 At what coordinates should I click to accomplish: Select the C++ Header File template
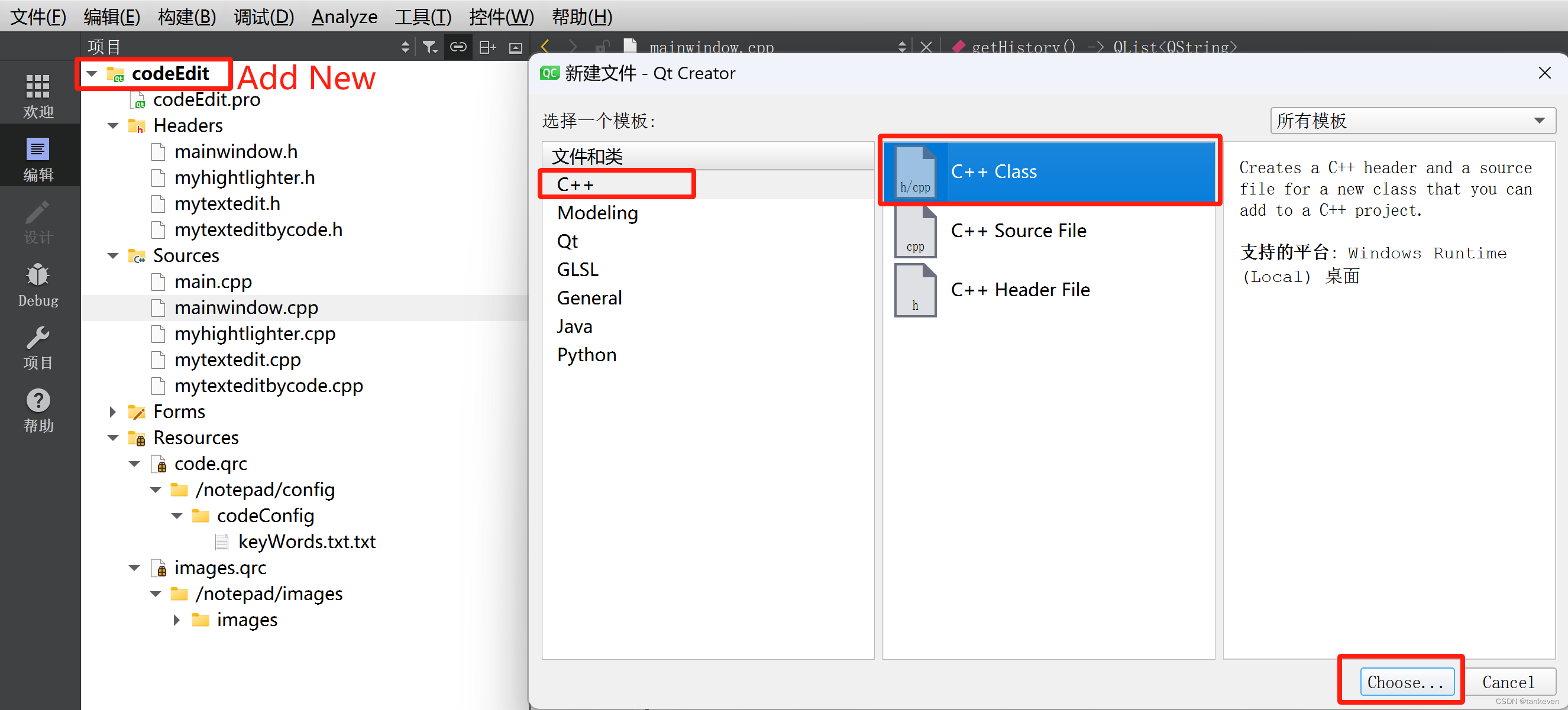coord(1020,290)
